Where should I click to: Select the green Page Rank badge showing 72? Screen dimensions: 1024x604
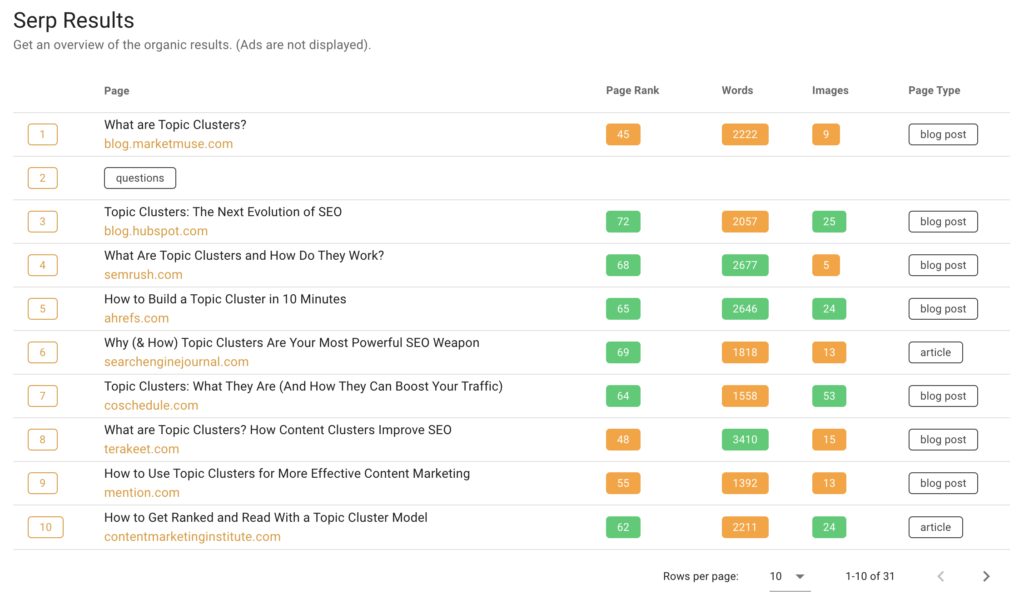623,221
